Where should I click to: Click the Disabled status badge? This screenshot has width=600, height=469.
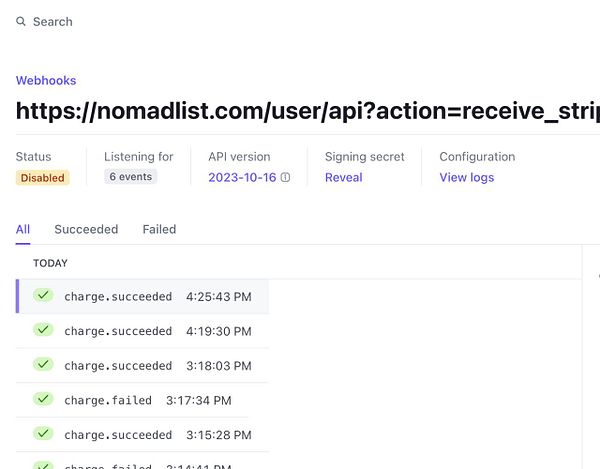43,178
